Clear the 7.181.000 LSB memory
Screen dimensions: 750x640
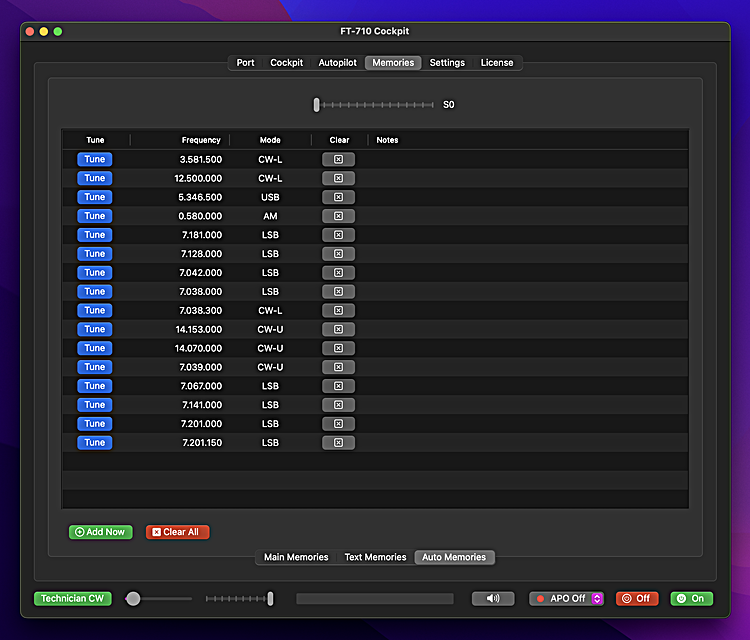(x=338, y=235)
